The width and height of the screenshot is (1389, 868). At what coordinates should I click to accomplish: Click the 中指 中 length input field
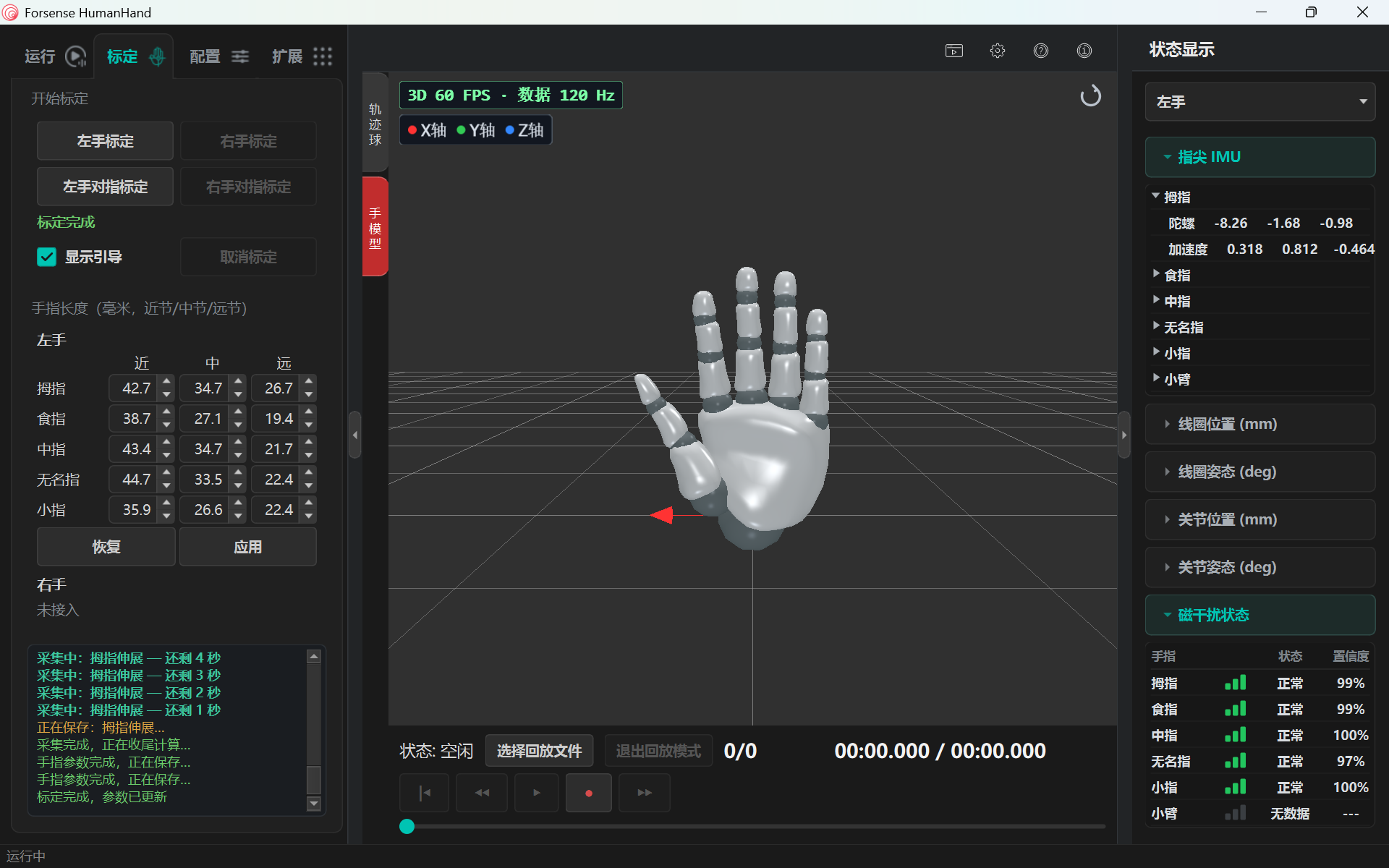point(205,449)
